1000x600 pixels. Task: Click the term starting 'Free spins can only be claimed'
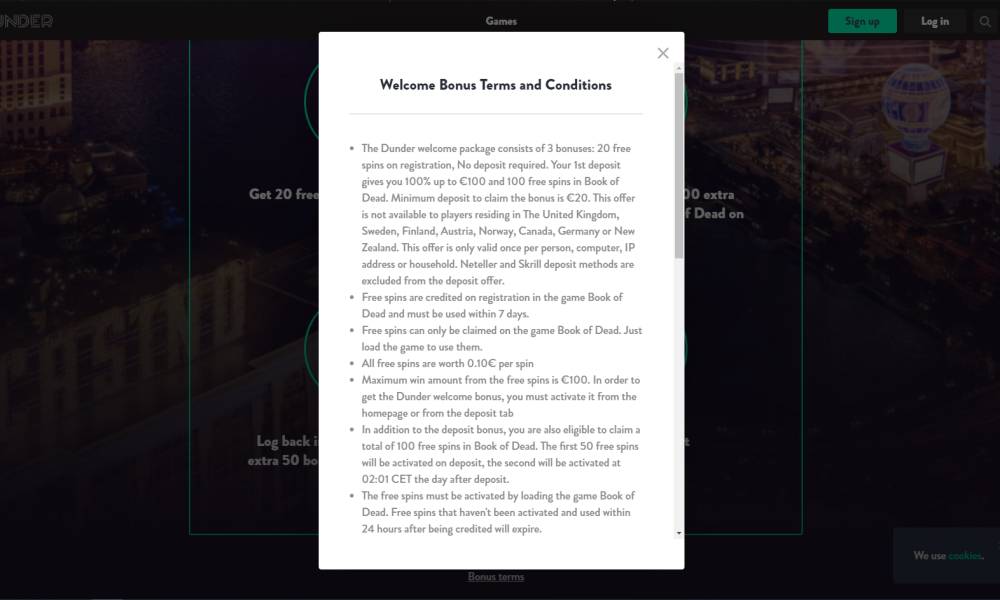point(502,339)
